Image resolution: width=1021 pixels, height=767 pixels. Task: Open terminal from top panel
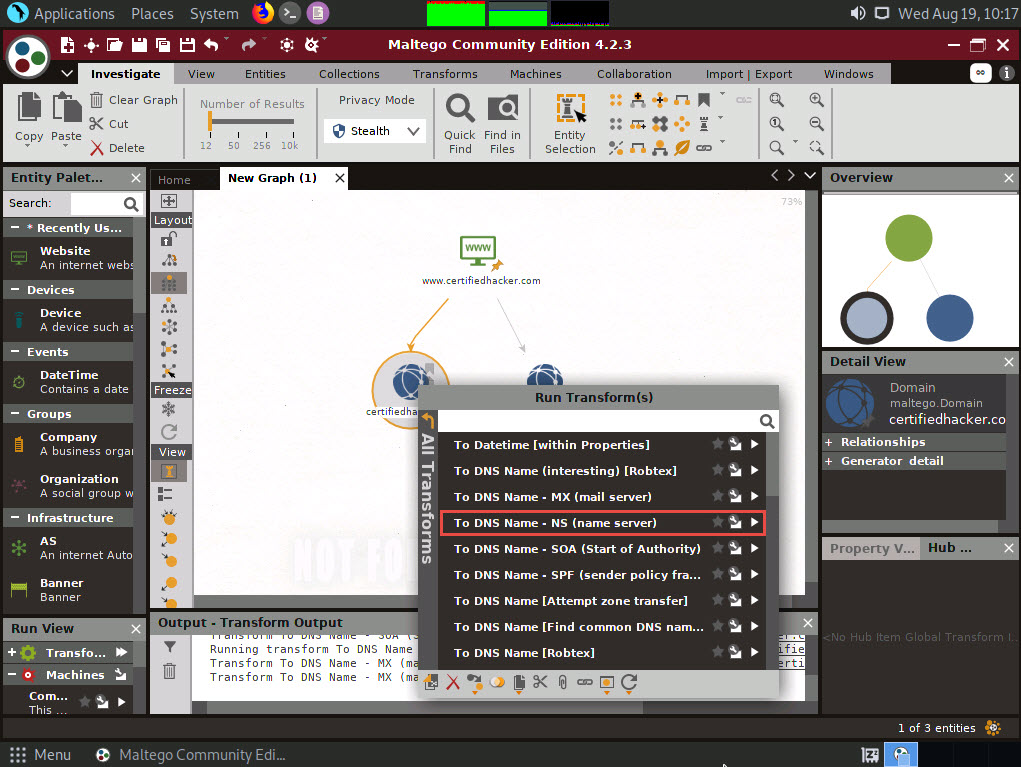pyautogui.click(x=290, y=13)
